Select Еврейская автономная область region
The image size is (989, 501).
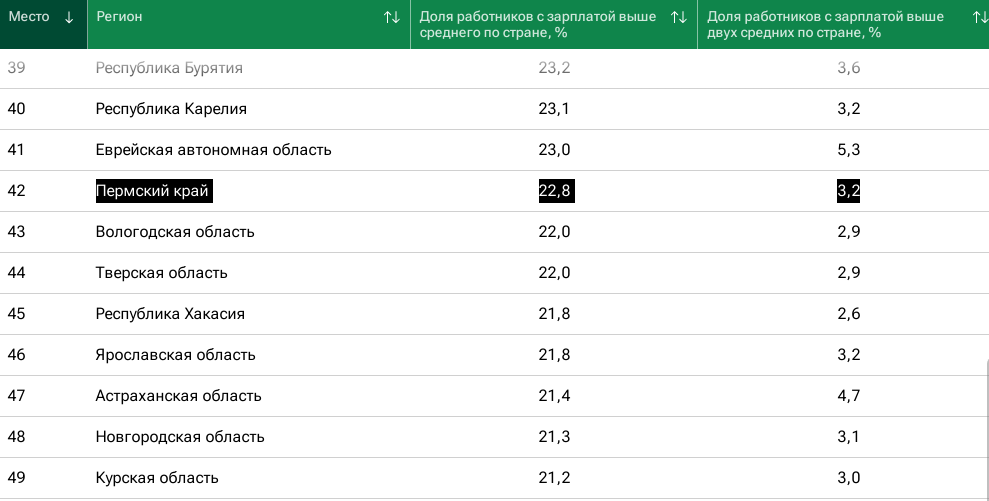(213, 150)
